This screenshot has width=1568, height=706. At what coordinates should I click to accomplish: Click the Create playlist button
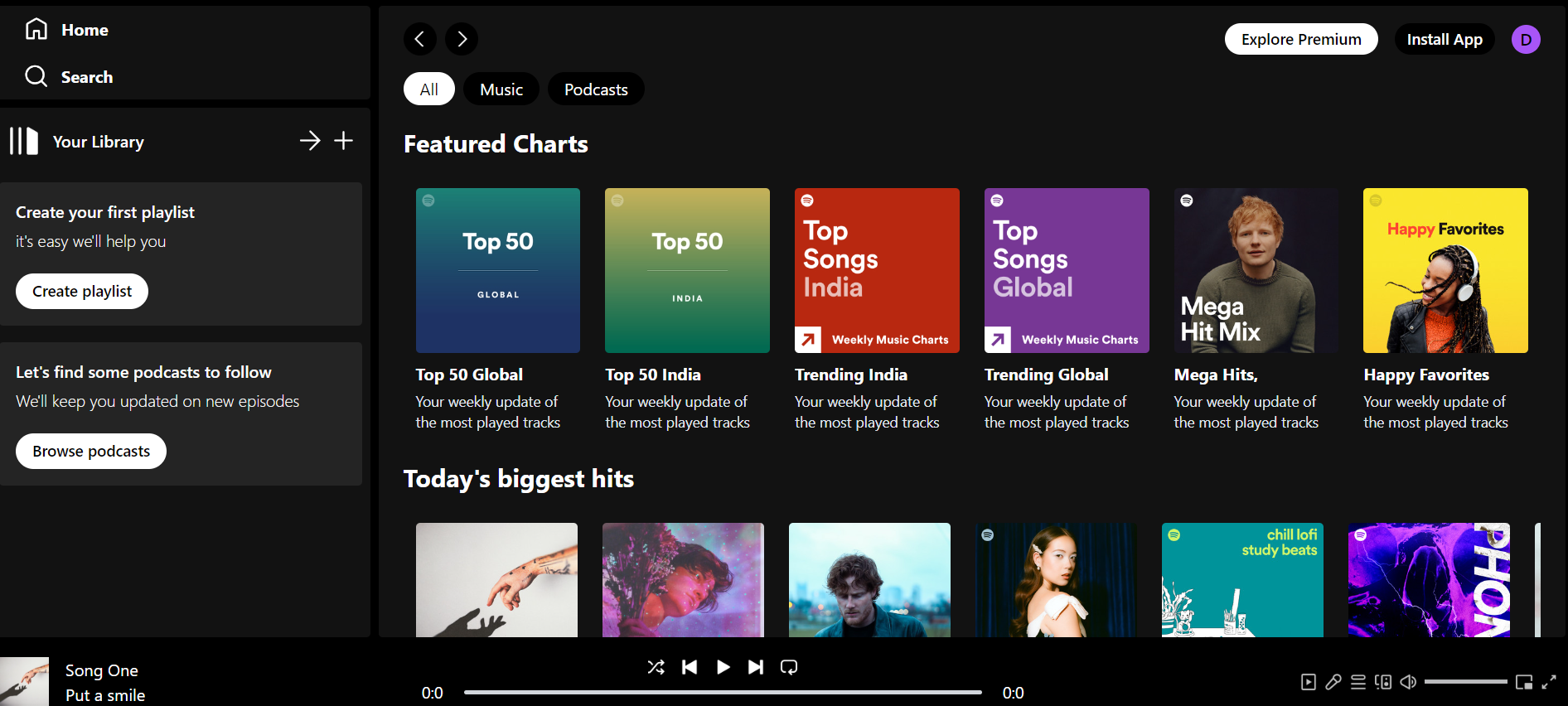tap(82, 291)
